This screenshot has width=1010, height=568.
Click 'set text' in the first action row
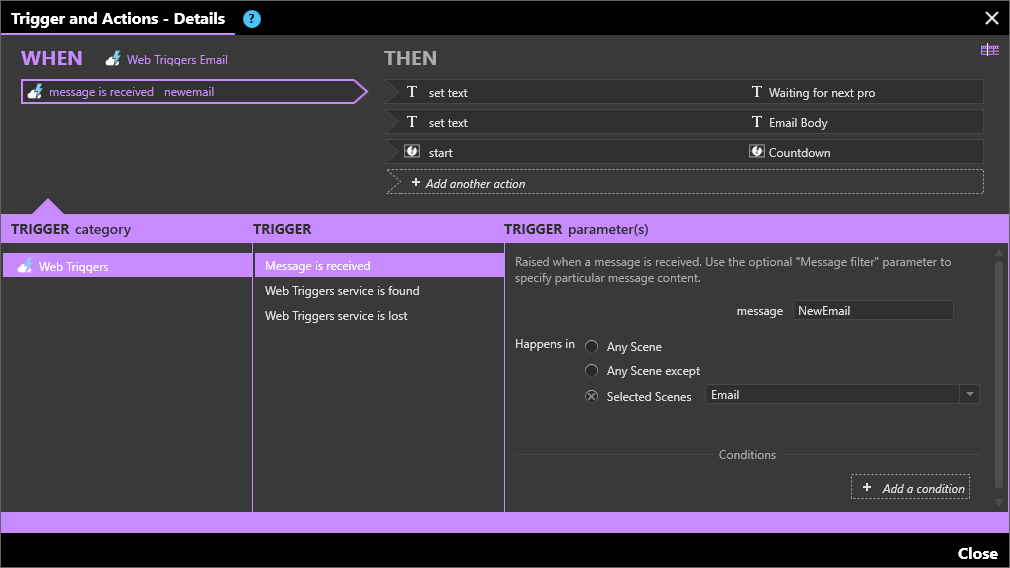(448, 93)
